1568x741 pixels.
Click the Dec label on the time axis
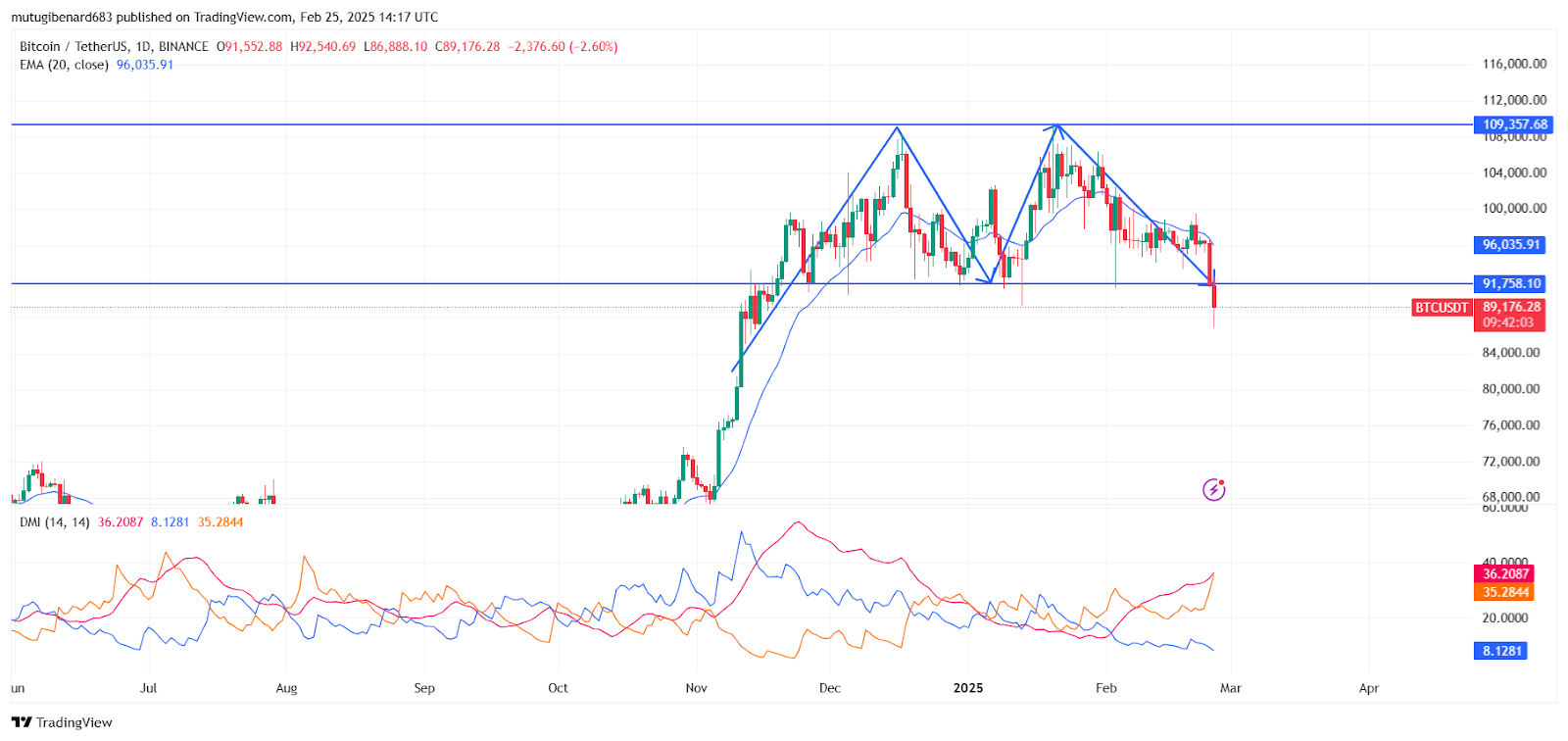(x=829, y=688)
